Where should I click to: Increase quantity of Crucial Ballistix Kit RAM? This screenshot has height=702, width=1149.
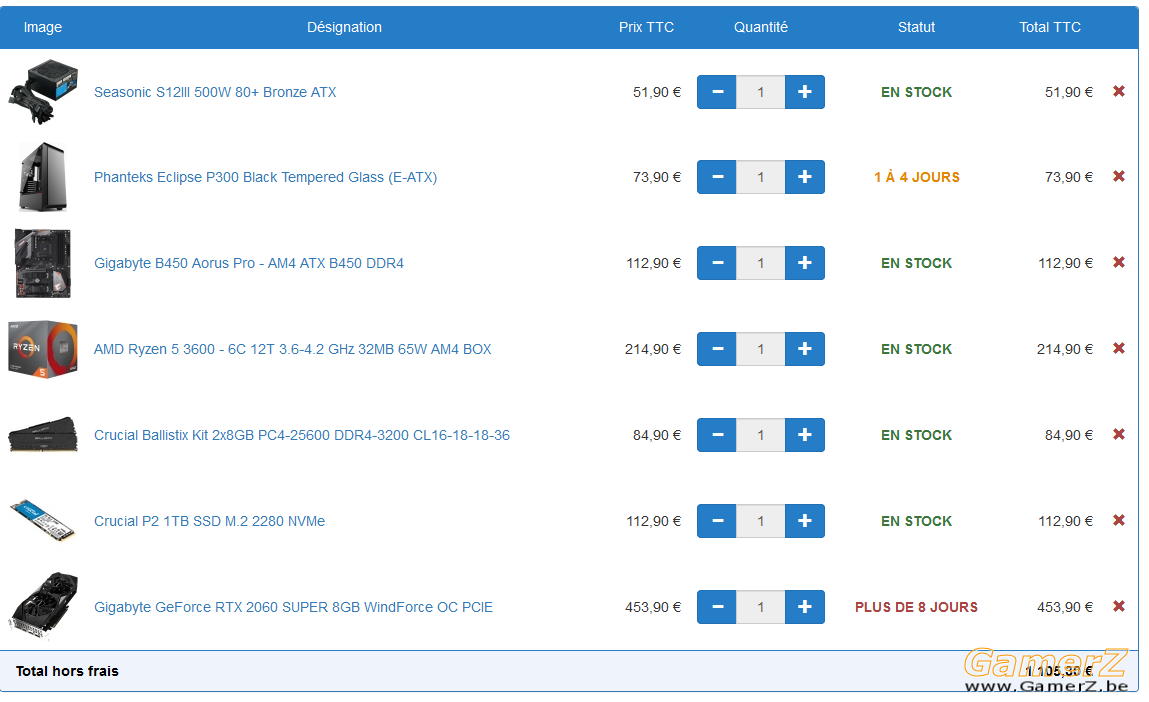(x=805, y=435)
